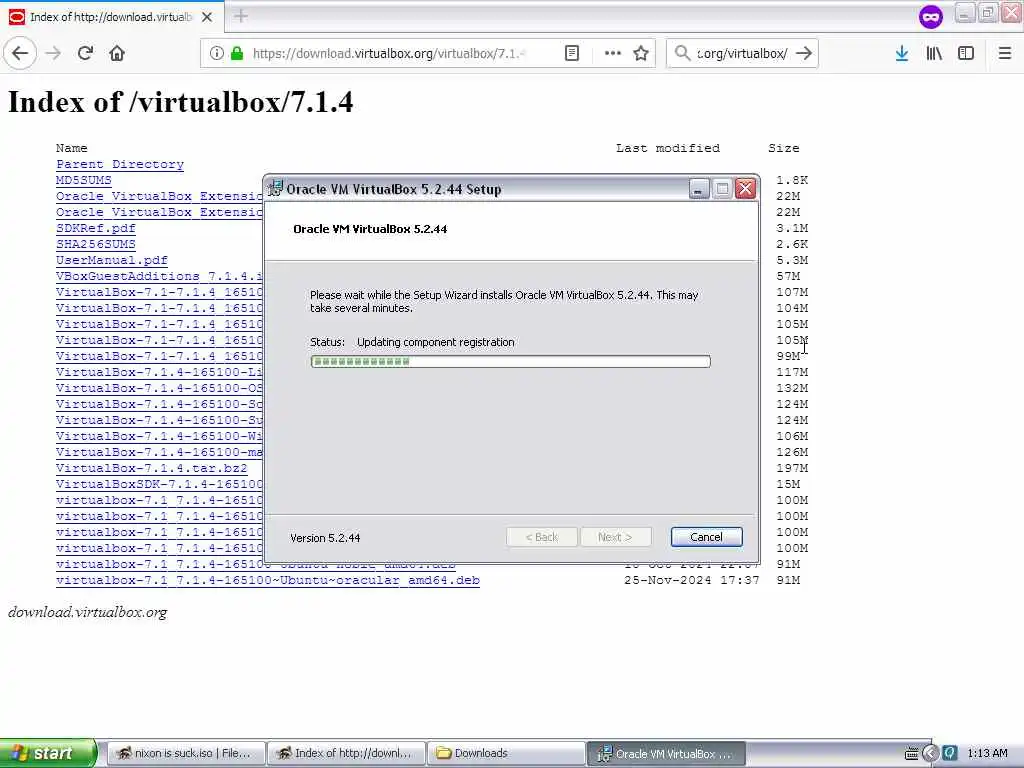This screenshot has width=1024, height=768.
Task: Submit search with the go arrow
Action: (805, 53)
